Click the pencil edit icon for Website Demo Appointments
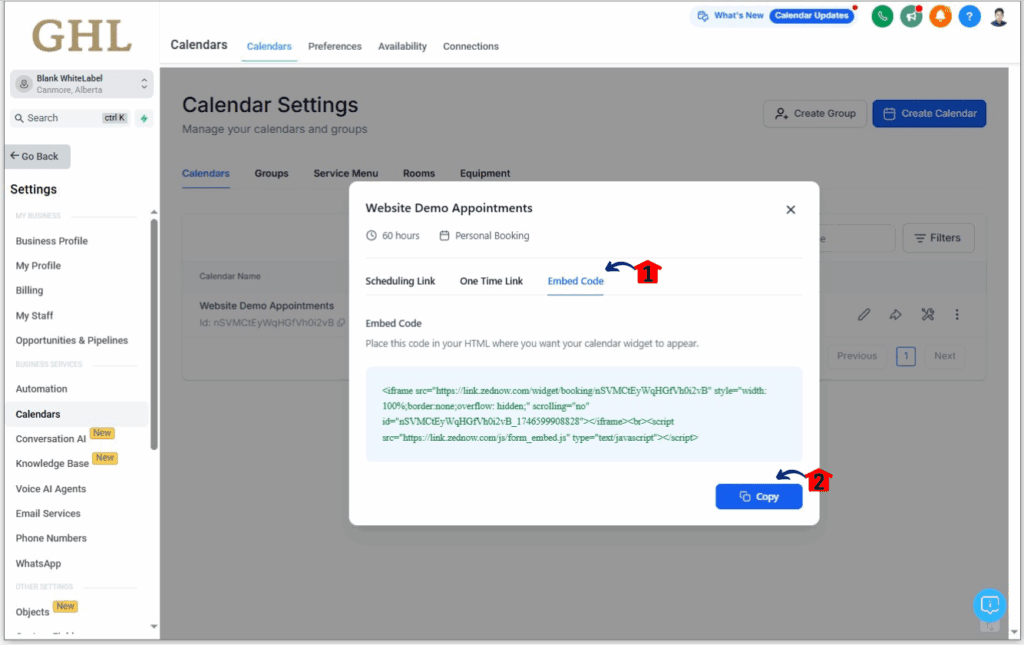The height and width of the screenshot is (645, 1024). pos(863,315)
